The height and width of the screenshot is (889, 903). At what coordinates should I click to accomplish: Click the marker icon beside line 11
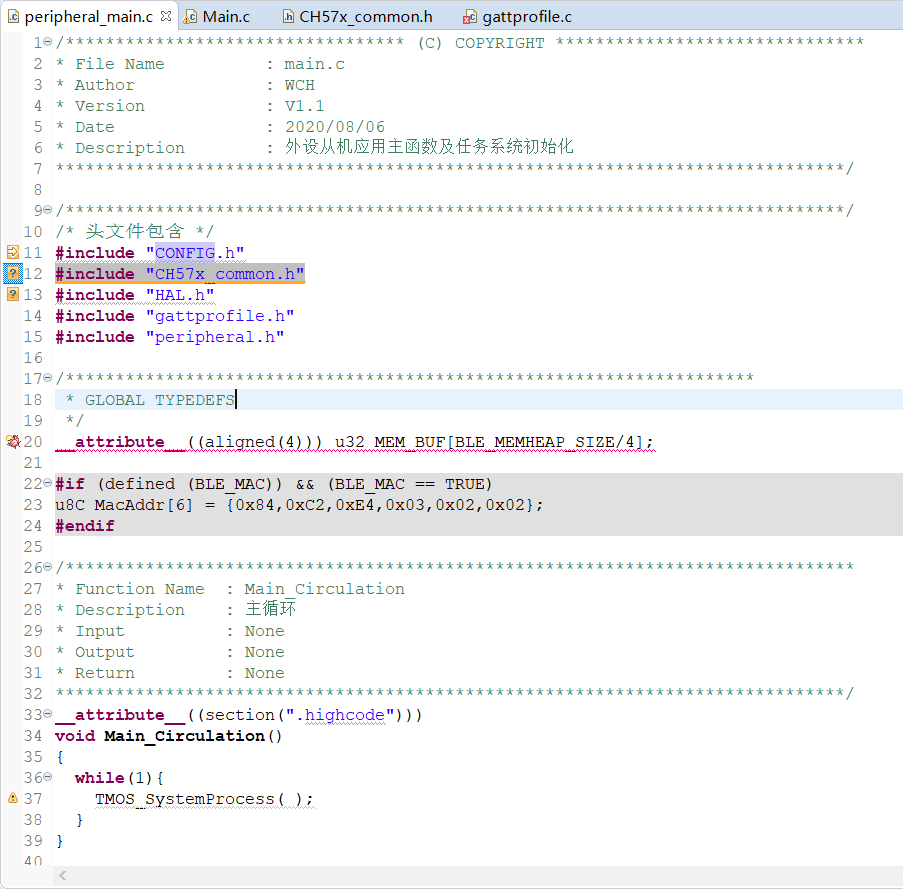(x=13, y=253)
